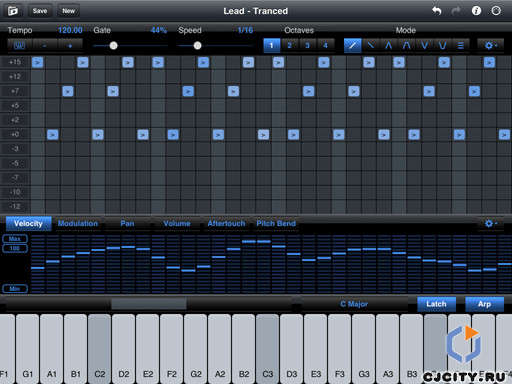Tap the tempo metronome icon
512x384 pixels.
[x=20, y=45]
